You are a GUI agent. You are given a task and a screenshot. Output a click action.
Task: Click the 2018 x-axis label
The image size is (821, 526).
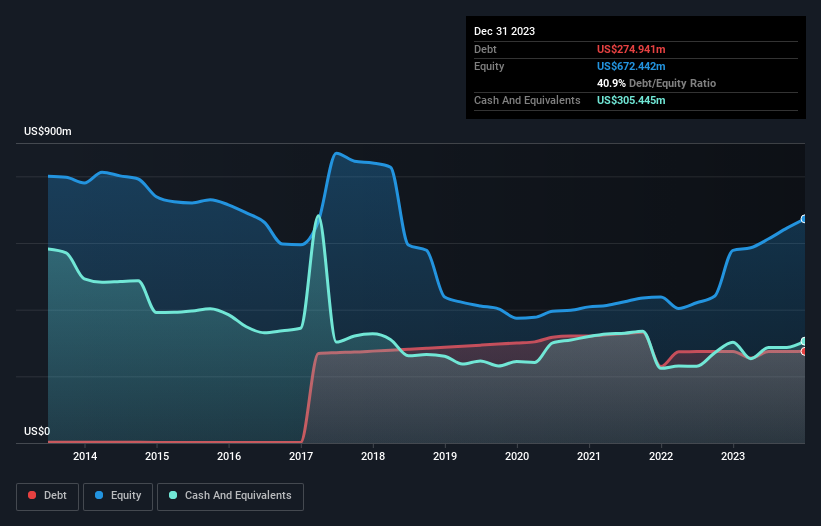(373, 456)
